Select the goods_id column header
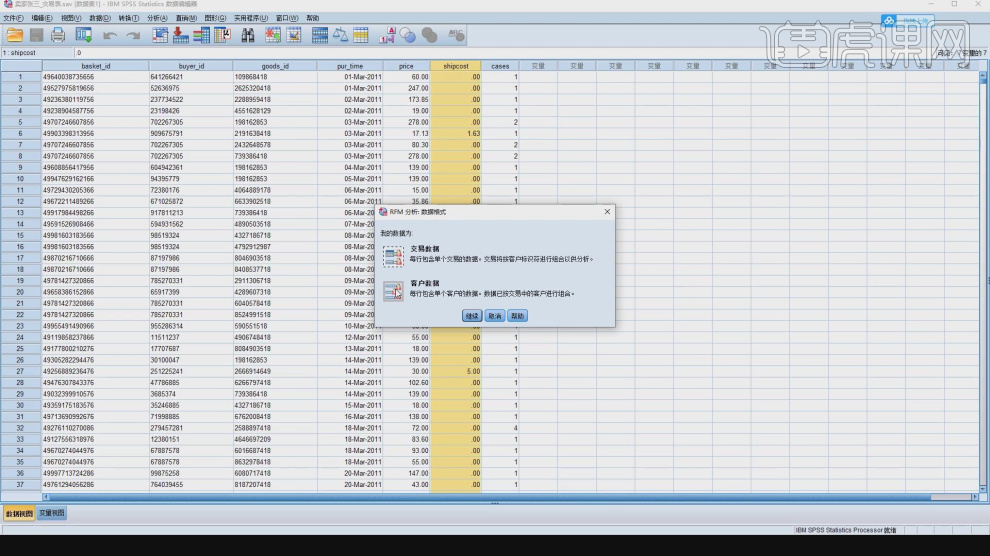Image resolution: width=990 pixels, height=556 pixels. tap(275, 66)
